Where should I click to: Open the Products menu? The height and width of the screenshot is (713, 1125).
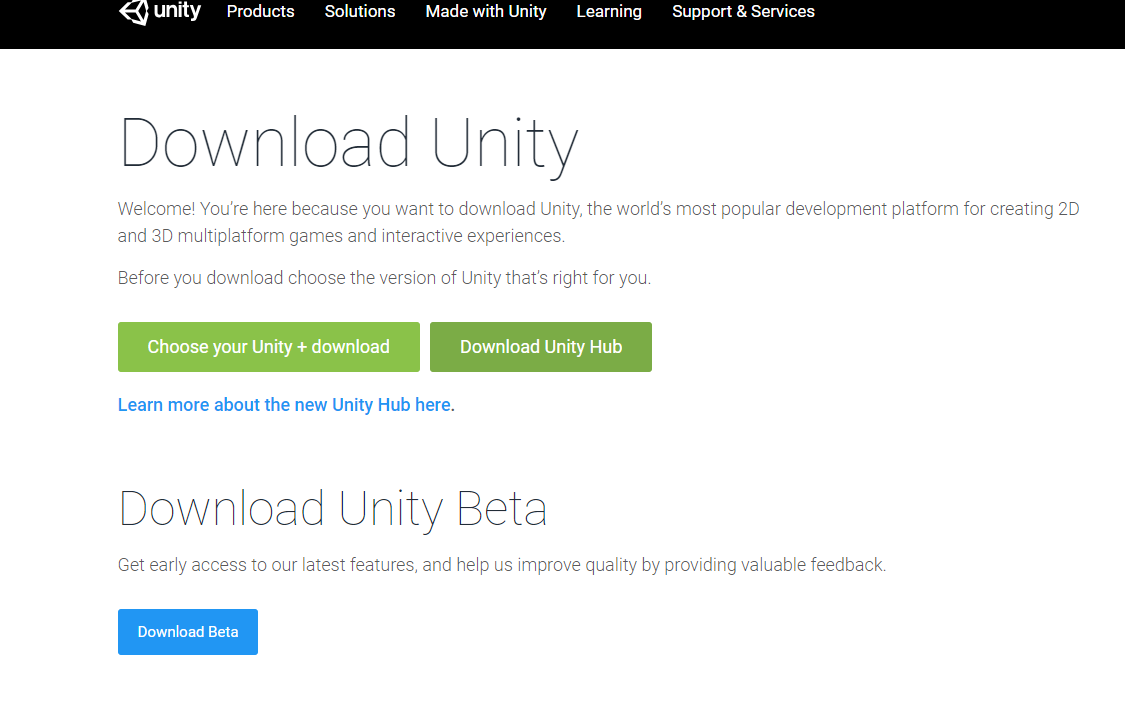tap(260, 11)
